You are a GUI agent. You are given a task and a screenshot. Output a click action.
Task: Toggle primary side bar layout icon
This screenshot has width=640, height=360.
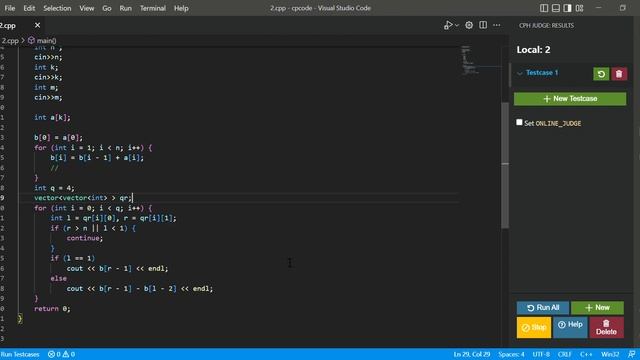tap(544, 8)
